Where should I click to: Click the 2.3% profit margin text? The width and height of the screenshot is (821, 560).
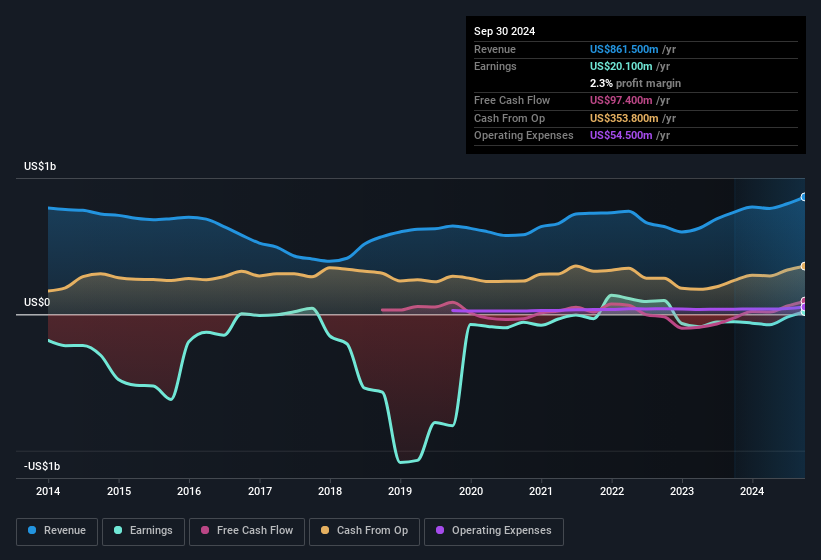[x=635, y=83]
